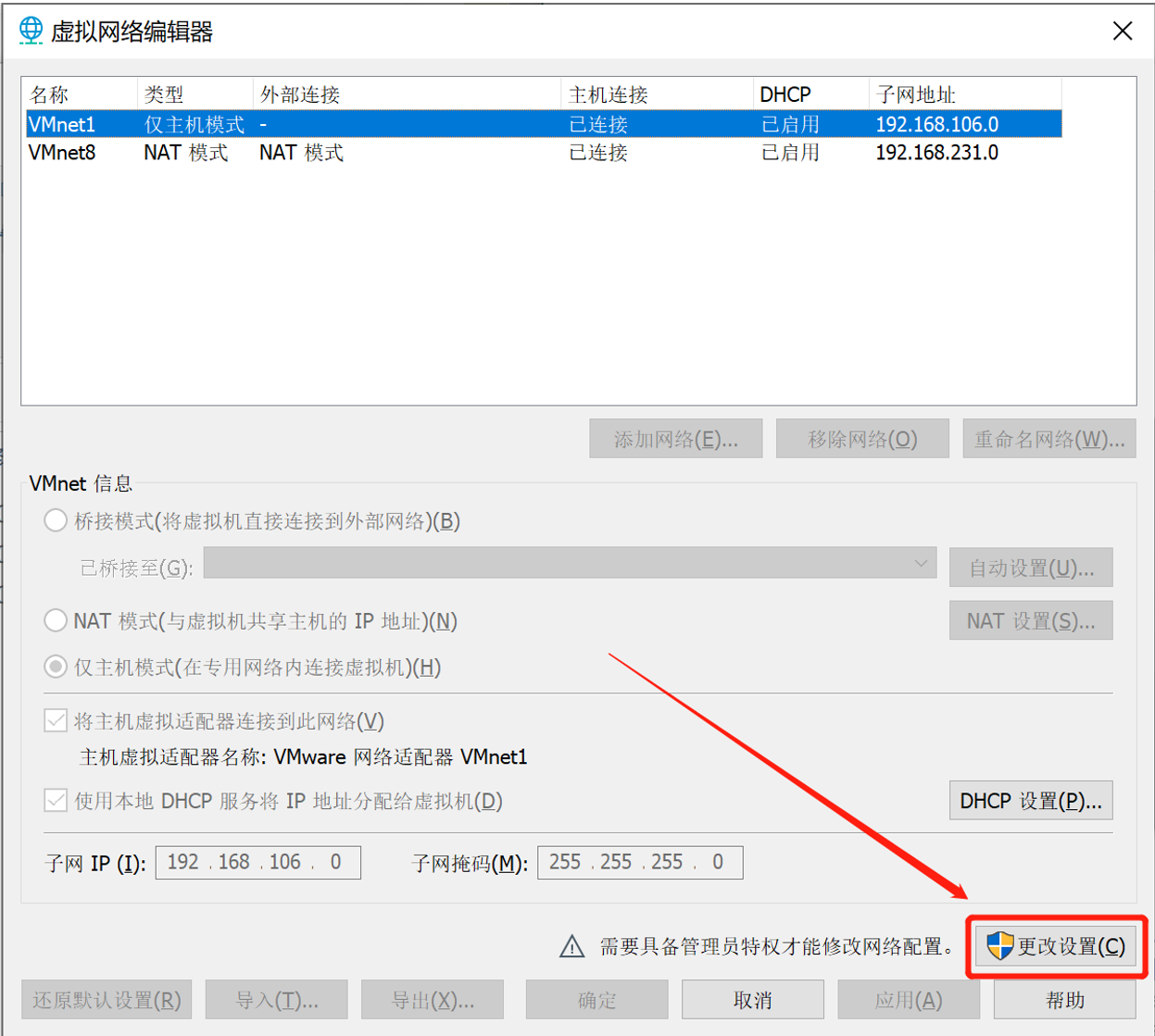This screenshot has width=1155, height=1036.
Task: Select the VMnet8 network row
Action: (x=543, y=153)
